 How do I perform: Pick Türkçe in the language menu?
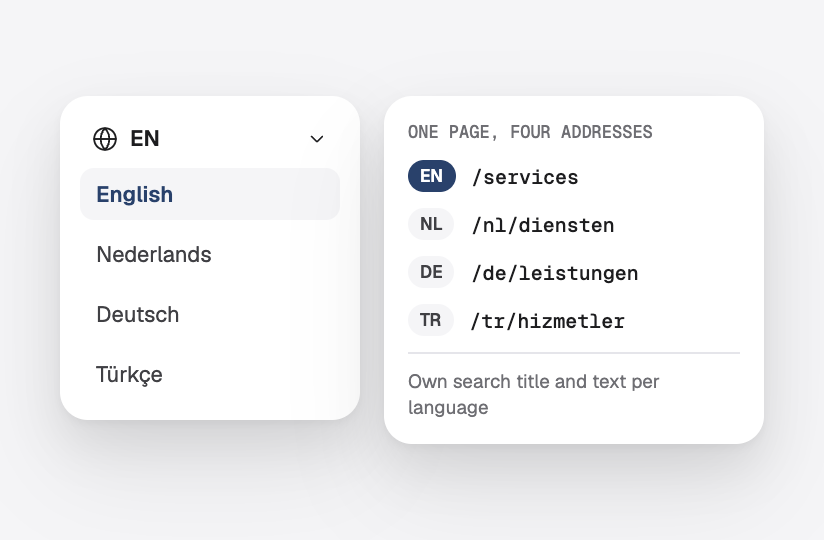(210, 375)
